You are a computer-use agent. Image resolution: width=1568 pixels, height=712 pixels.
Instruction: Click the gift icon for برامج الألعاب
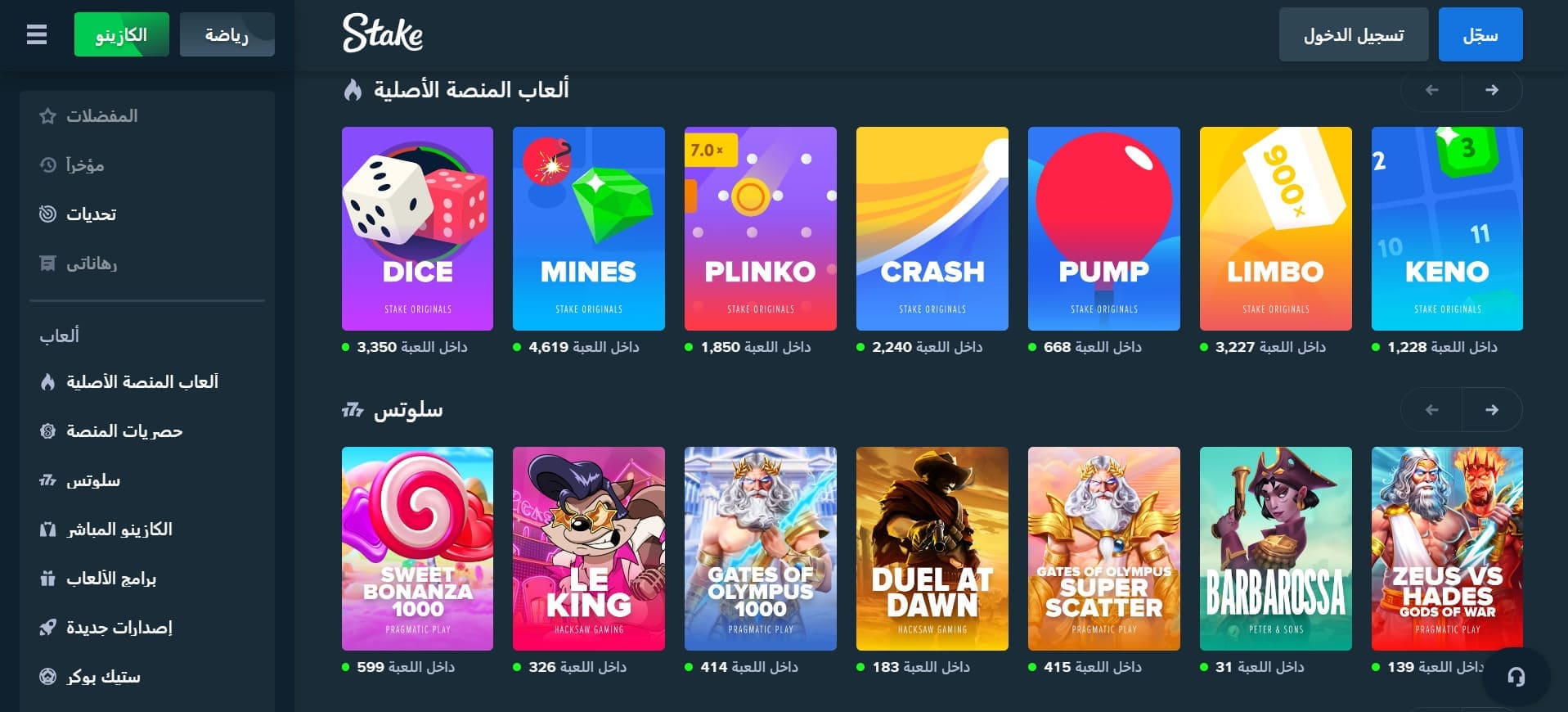[x=47, y=579]
